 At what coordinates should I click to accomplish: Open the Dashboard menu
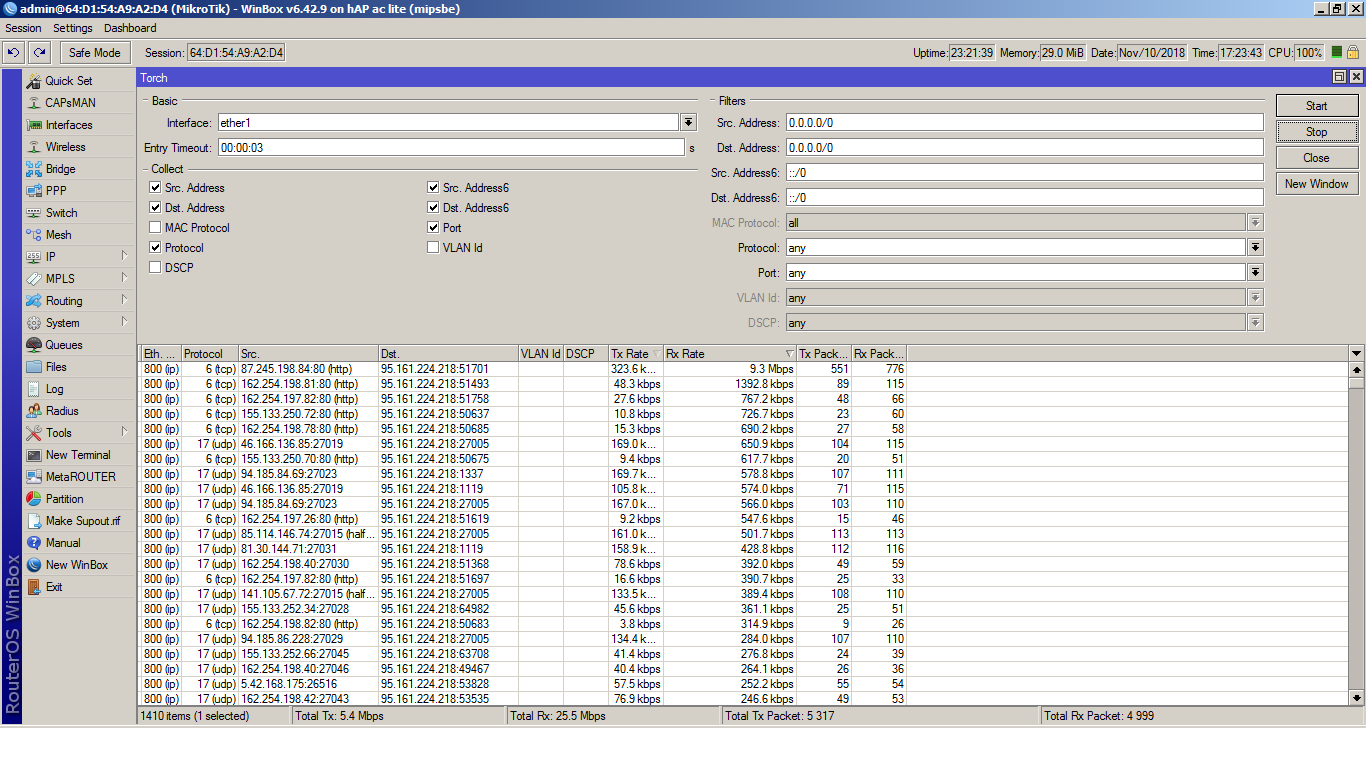click(x=130, y=28)
